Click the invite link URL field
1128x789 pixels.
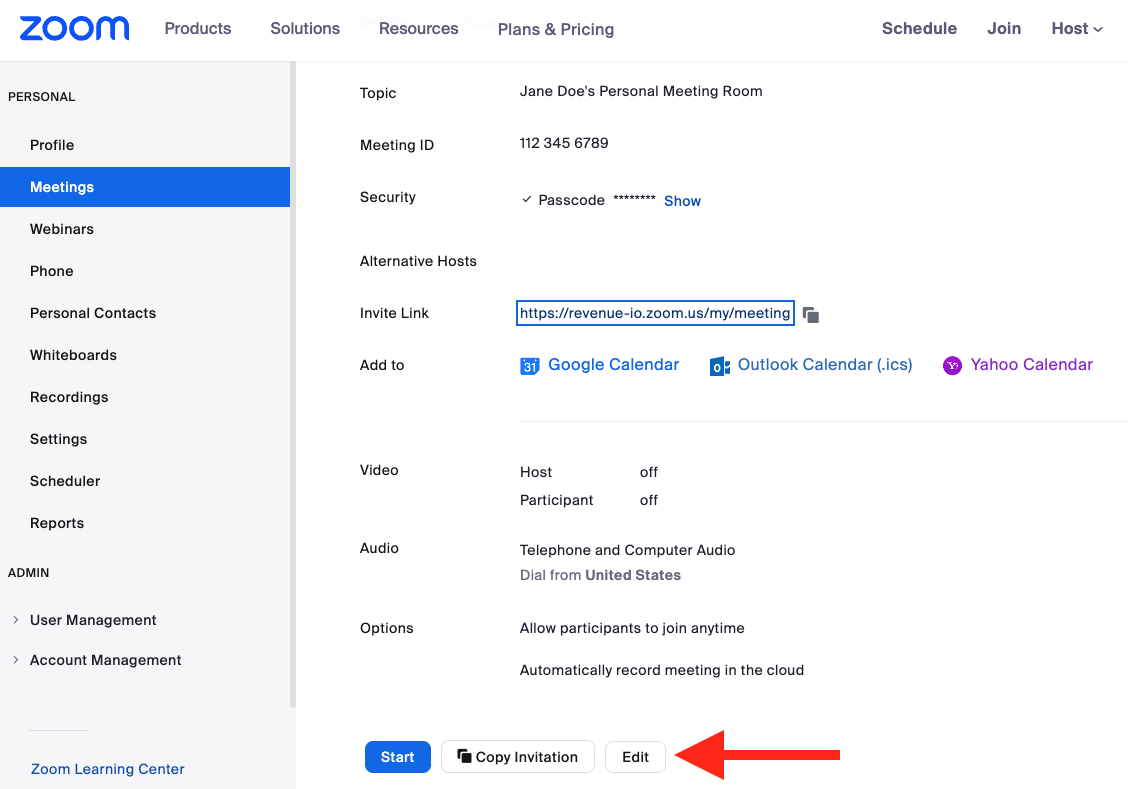655,313
